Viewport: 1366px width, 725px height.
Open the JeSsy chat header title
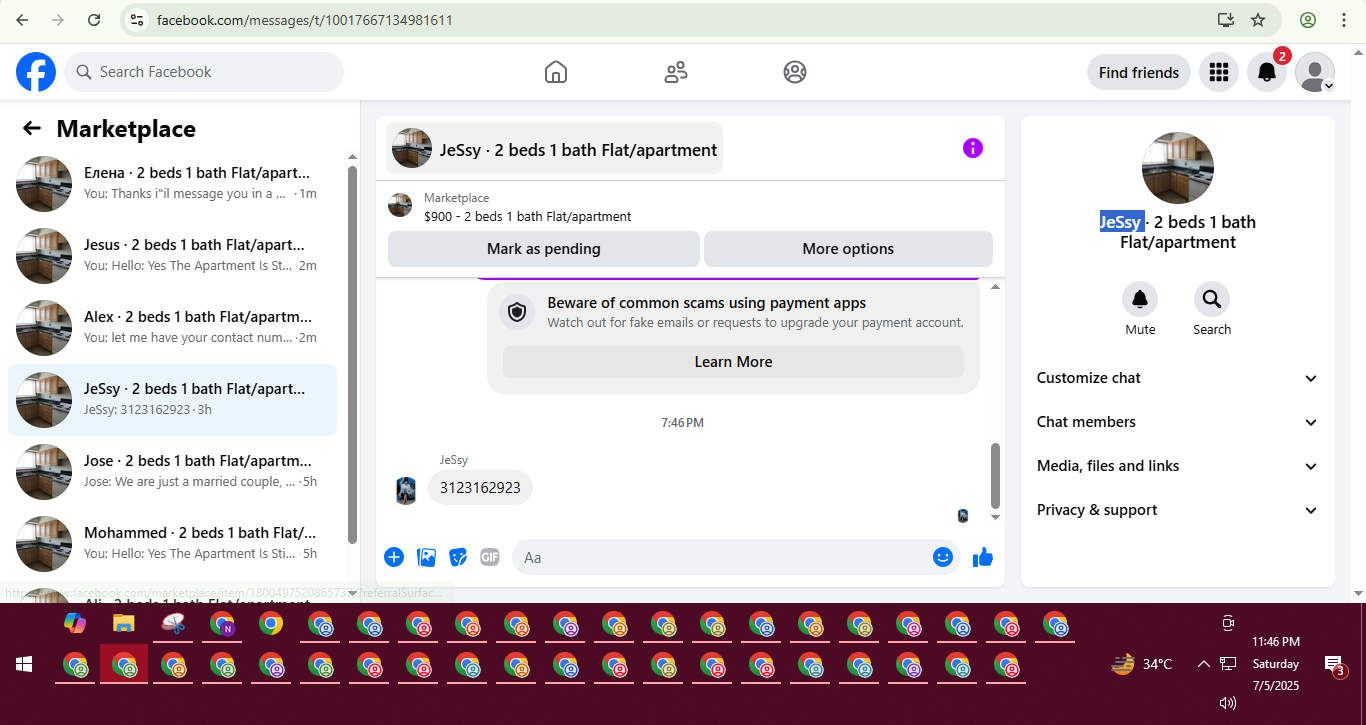(555, 148)
